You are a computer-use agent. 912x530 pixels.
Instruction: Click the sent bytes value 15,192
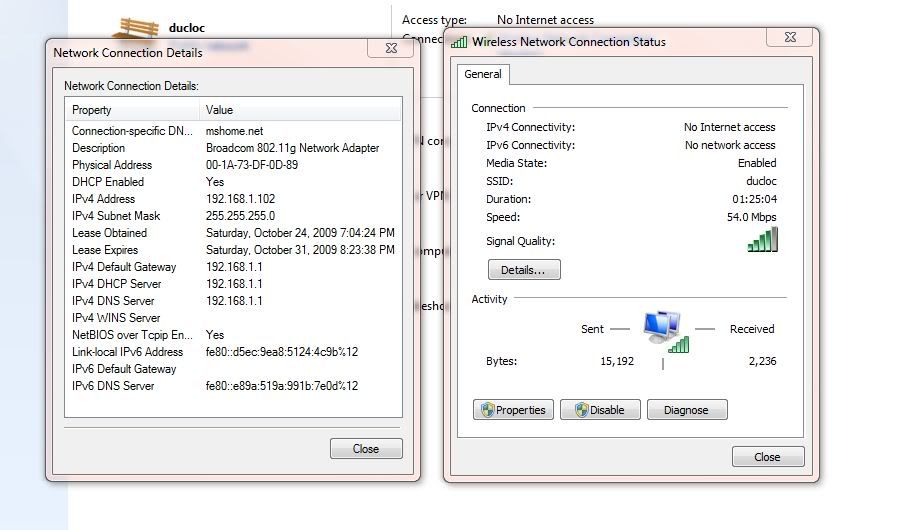(x=617, y=361)
